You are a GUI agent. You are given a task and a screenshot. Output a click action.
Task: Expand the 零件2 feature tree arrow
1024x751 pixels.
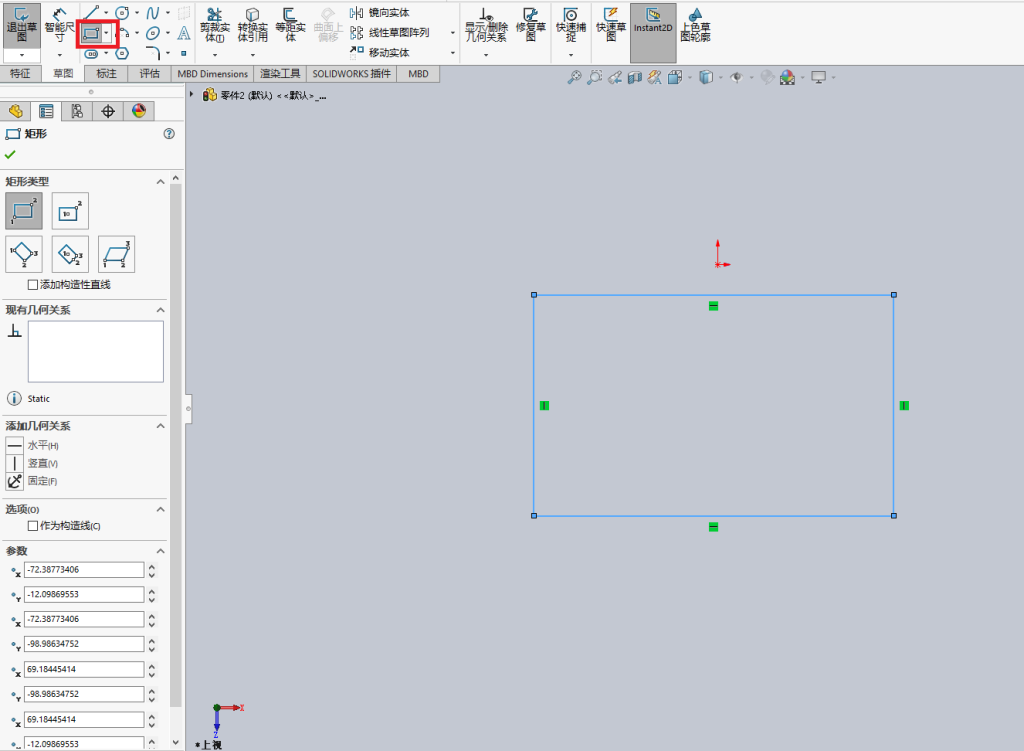tap(191, 95)
